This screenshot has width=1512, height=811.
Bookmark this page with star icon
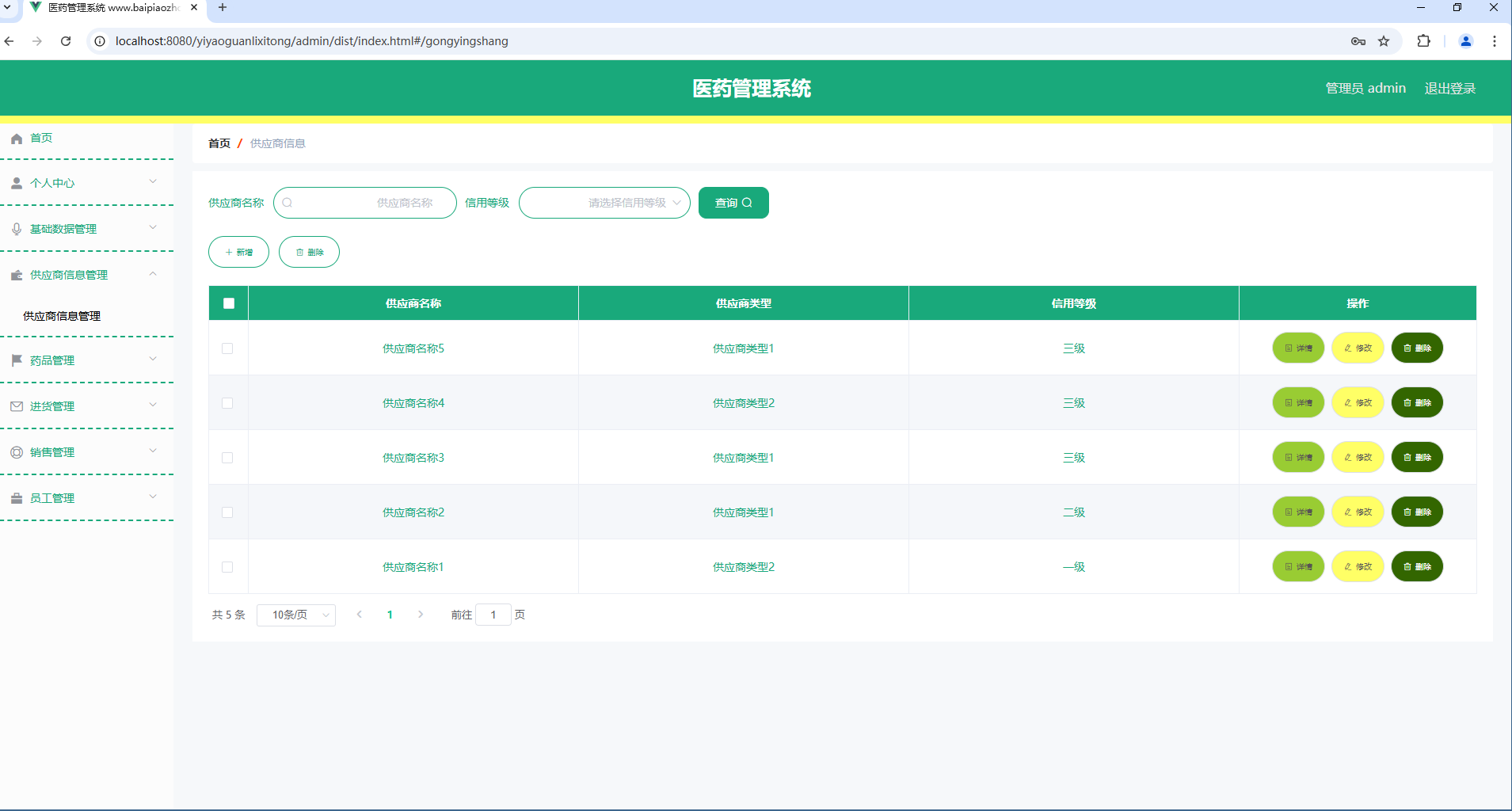pyautogui.click(x=1384, y=41)
